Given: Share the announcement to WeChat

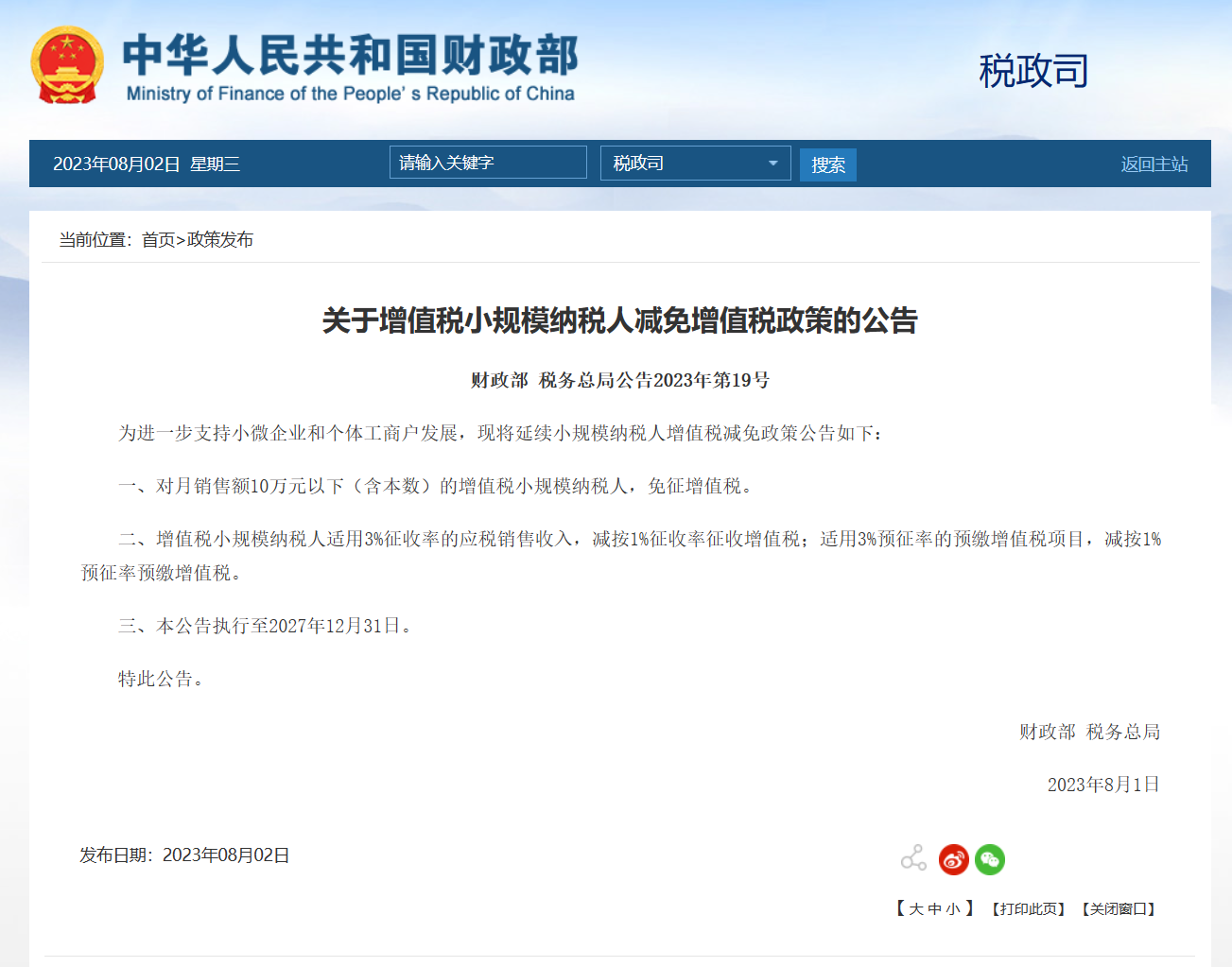Looking at the screenshot, I should 989,860.
